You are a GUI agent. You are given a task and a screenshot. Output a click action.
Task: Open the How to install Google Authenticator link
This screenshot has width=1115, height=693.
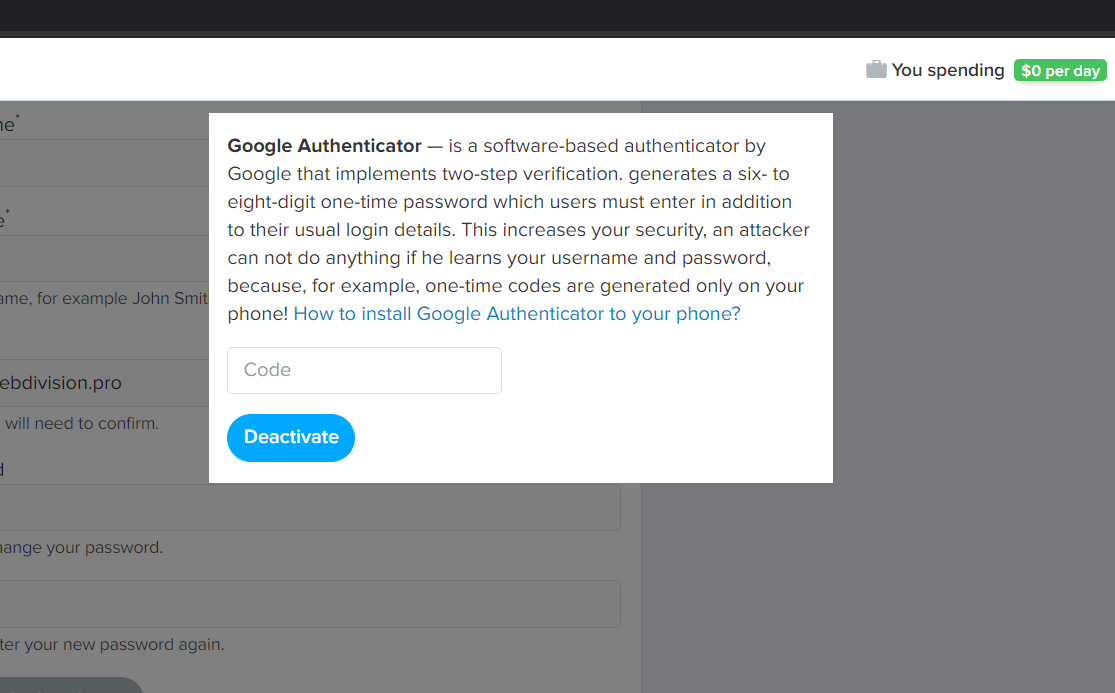[x=516, y=314]
